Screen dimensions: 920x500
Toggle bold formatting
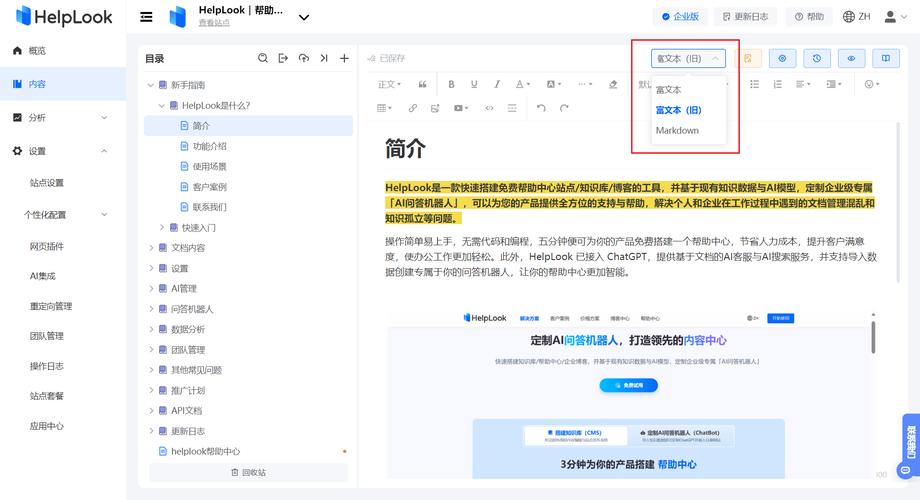click(451, 85)
